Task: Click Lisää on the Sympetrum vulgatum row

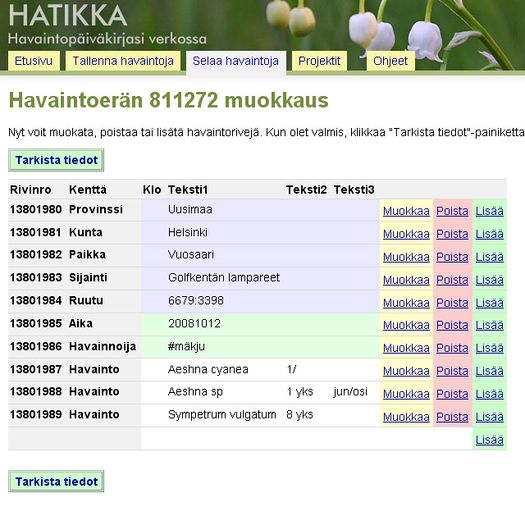Action: 490,417
